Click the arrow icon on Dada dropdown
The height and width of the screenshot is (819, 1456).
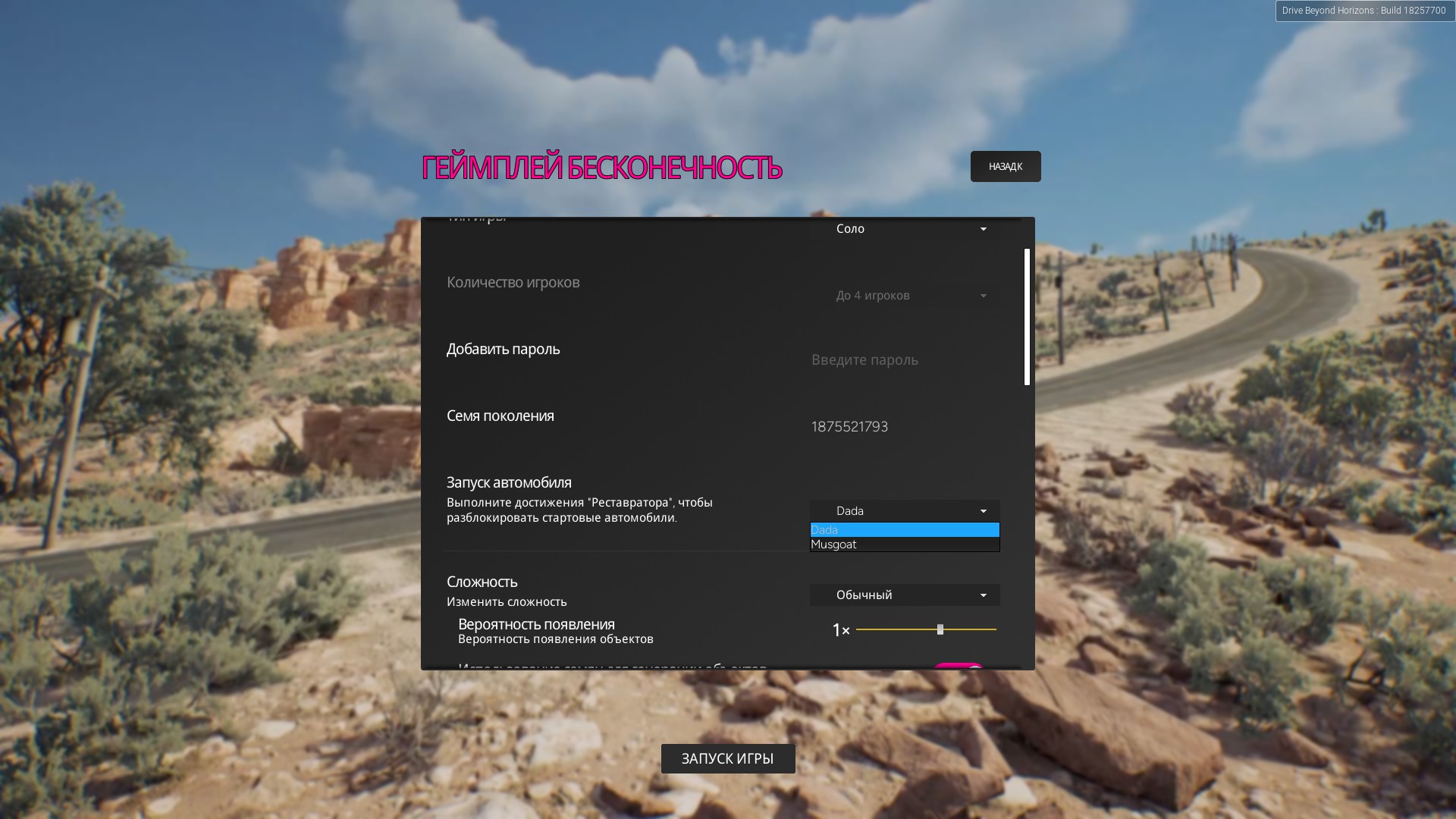pos(983,511)
